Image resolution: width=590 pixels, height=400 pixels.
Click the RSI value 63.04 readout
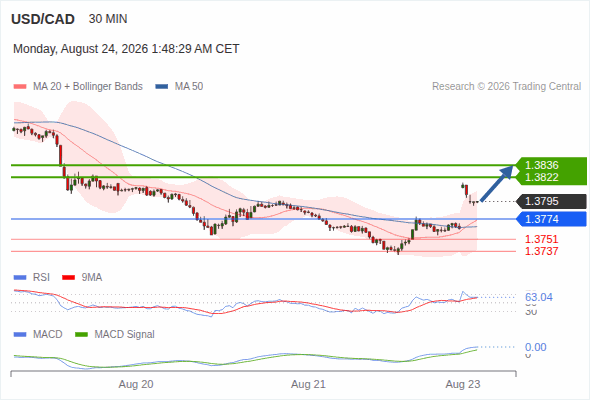(539, 297)
